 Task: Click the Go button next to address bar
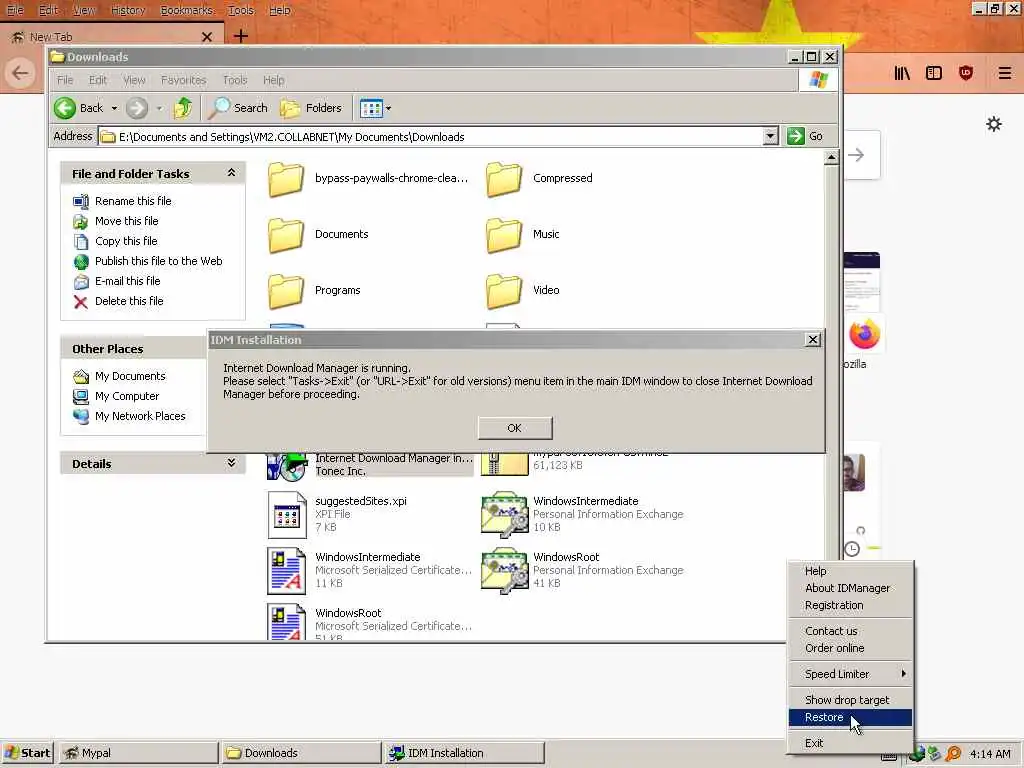(x=805, y=136)
